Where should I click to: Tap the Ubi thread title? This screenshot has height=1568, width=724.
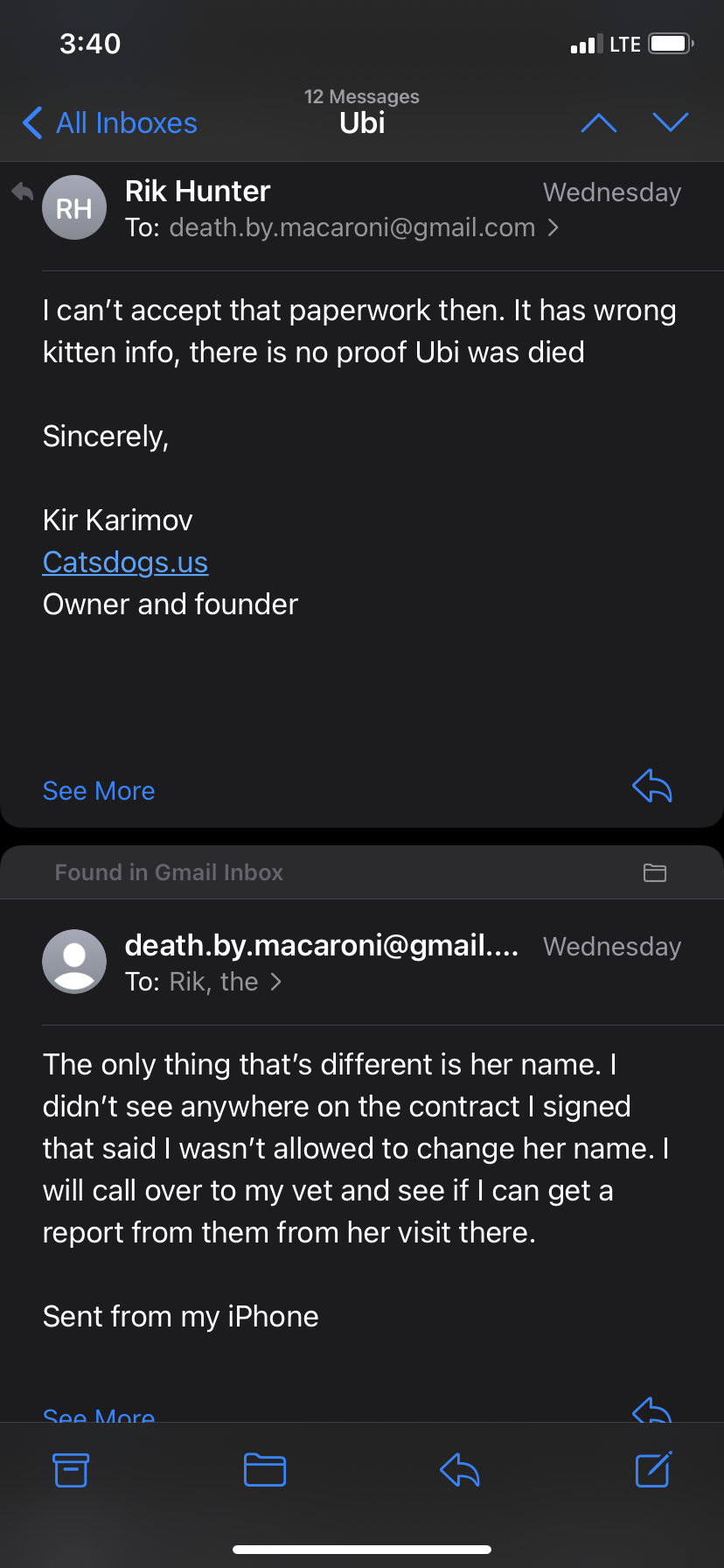click(362, 123)
